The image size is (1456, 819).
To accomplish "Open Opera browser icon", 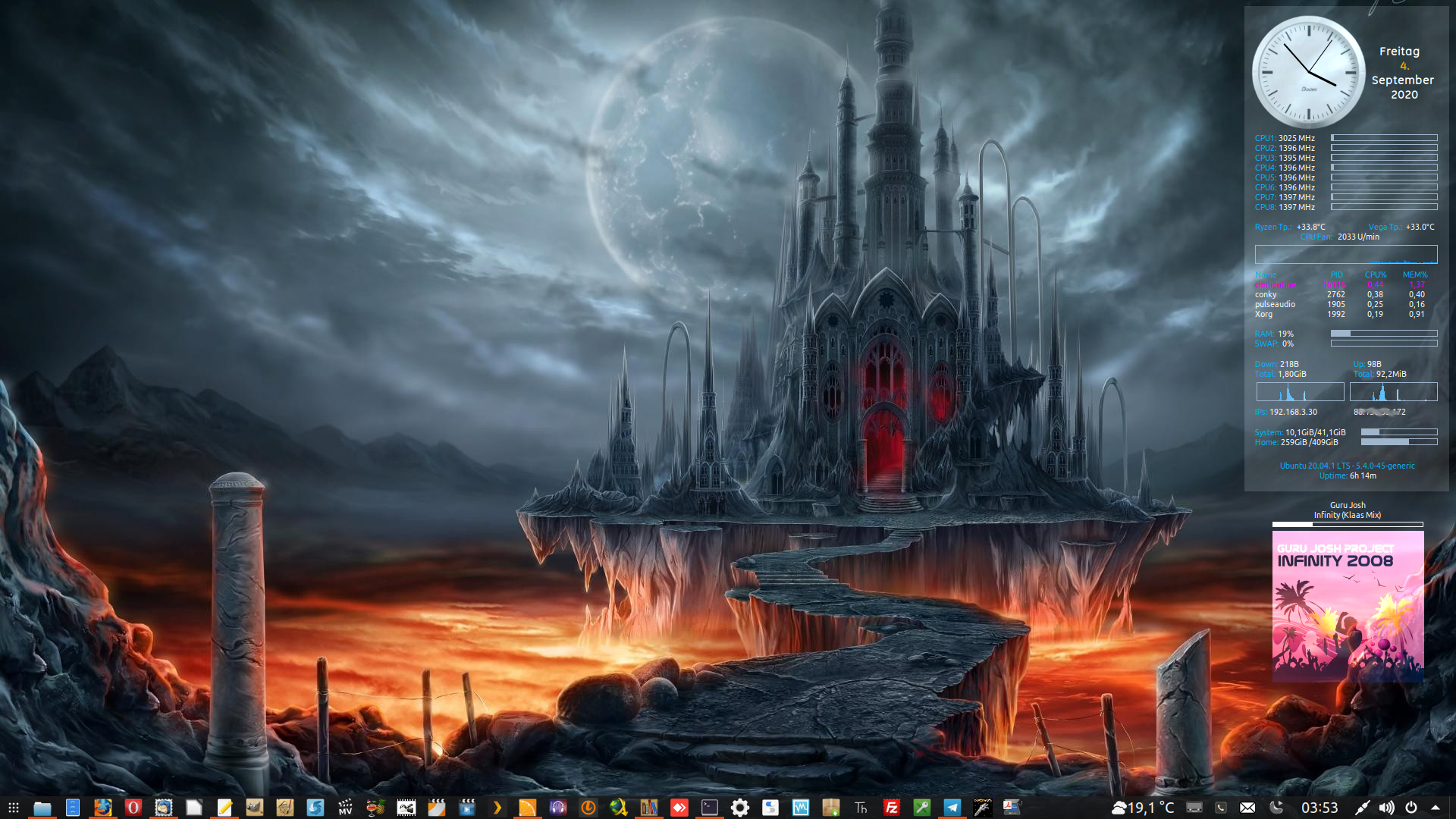I will 133,808.
